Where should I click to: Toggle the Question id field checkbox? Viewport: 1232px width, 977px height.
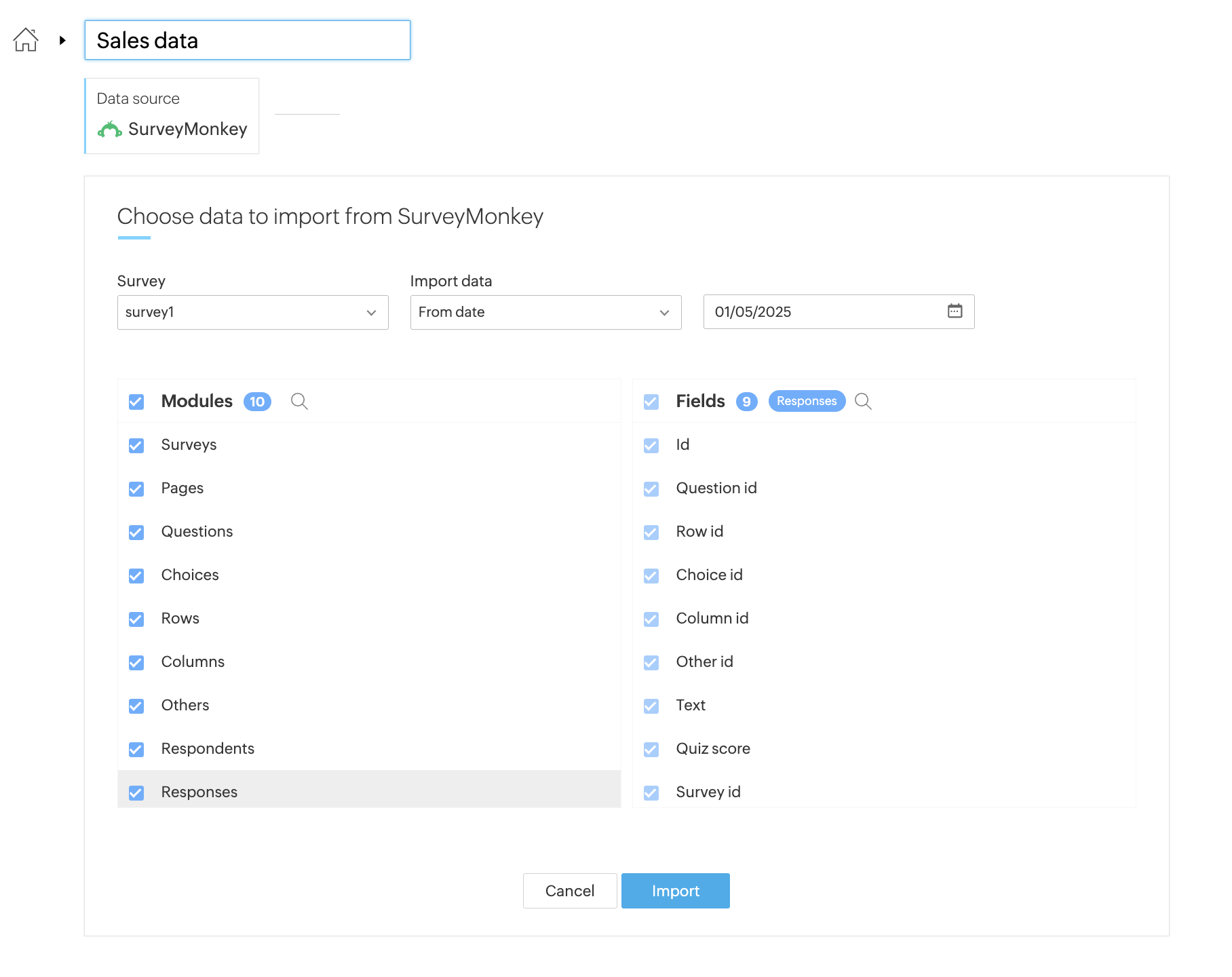click(x=651, y=488)
